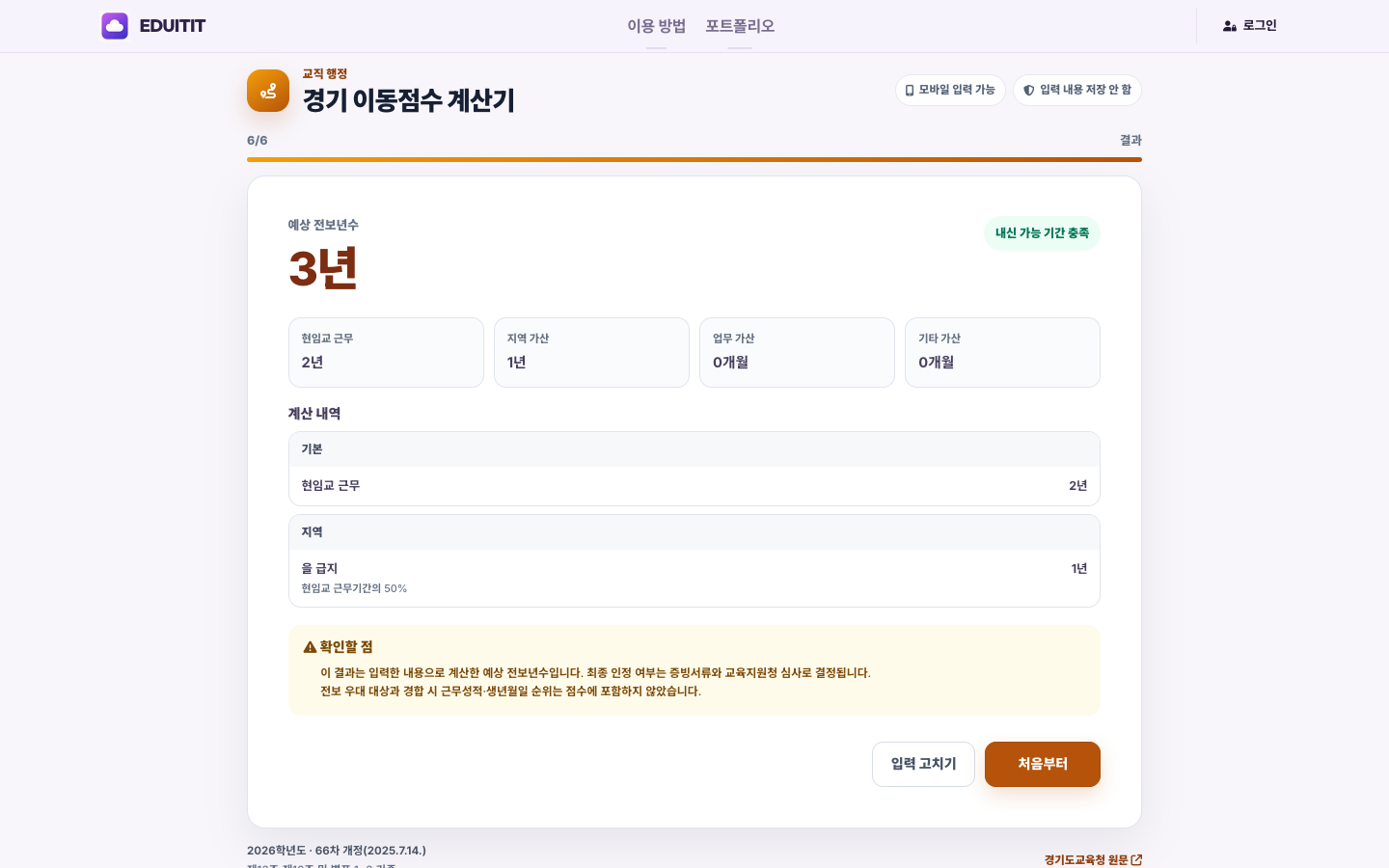This screenshot has height=868, width=1389.
Task: Click the 경기 이동점수 계산기 title
Action: (x=409, y=100)
